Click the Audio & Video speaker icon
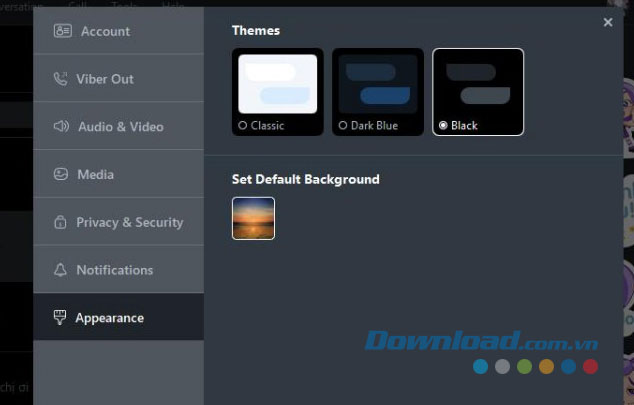This screenshot has height=405, width=634. [61, 126]
